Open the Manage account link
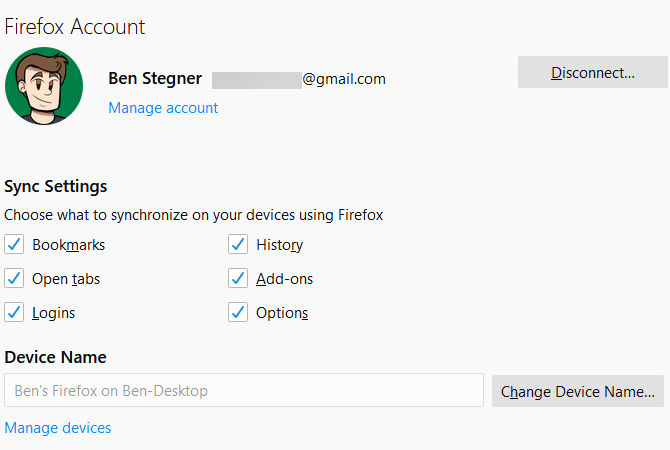This screenshot has height=450, width=670. [163, 108]
